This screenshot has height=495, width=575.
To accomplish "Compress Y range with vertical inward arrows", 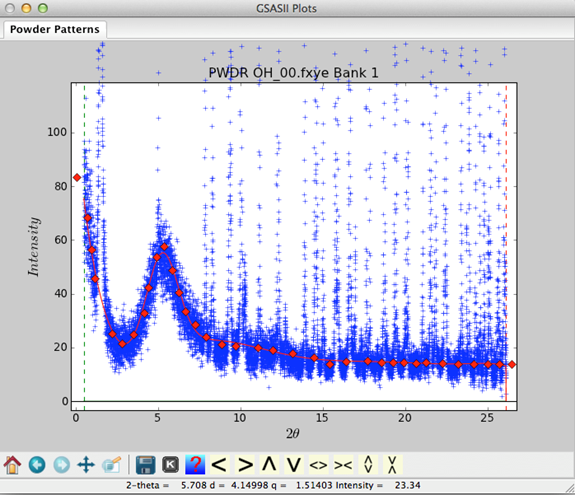I will pos(392,465).
